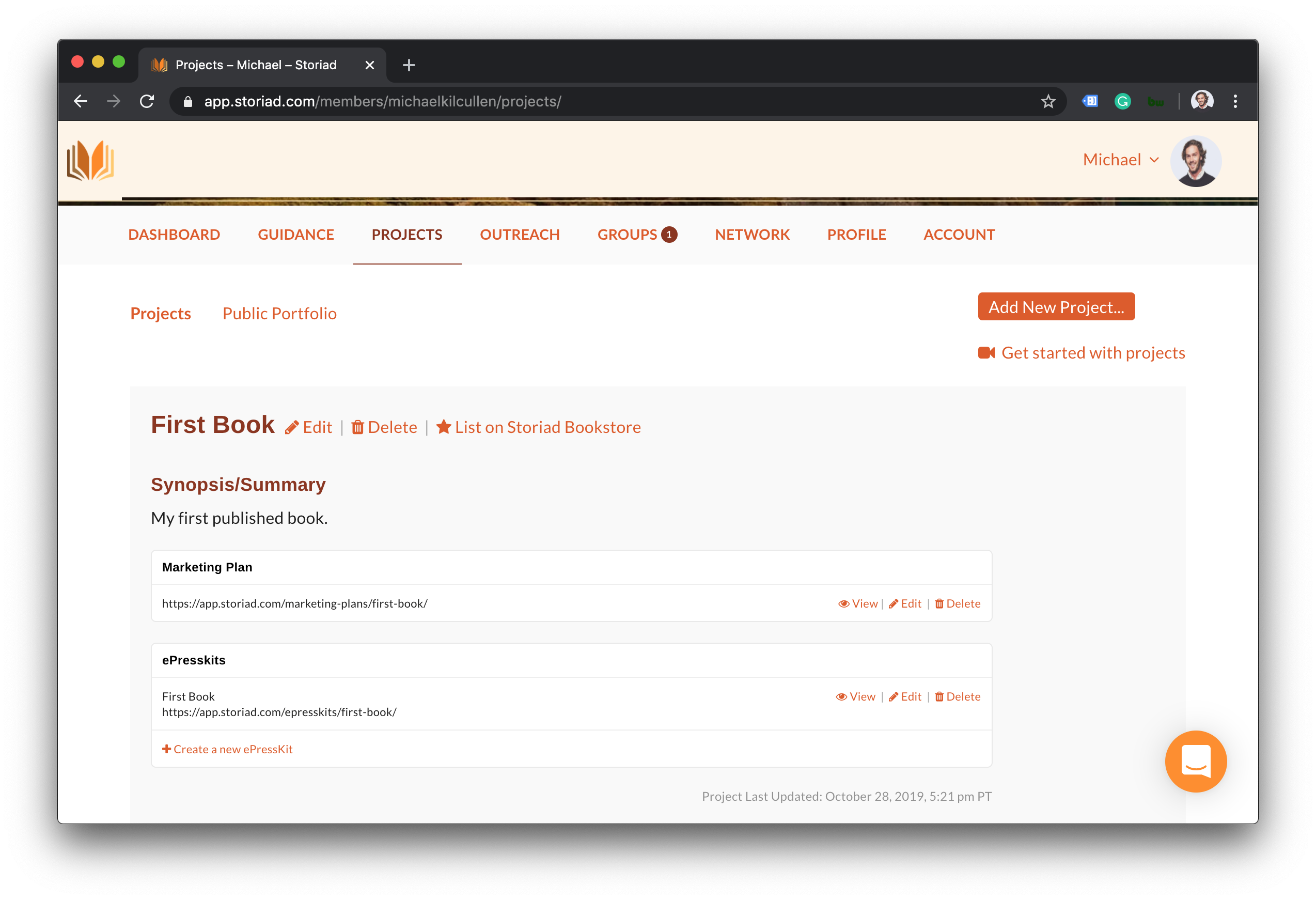Image resolution: width=1316 pixels, height=900 pixels.
Task: View the Marketing Plan via eye icon
Action: tap(843, 604)
